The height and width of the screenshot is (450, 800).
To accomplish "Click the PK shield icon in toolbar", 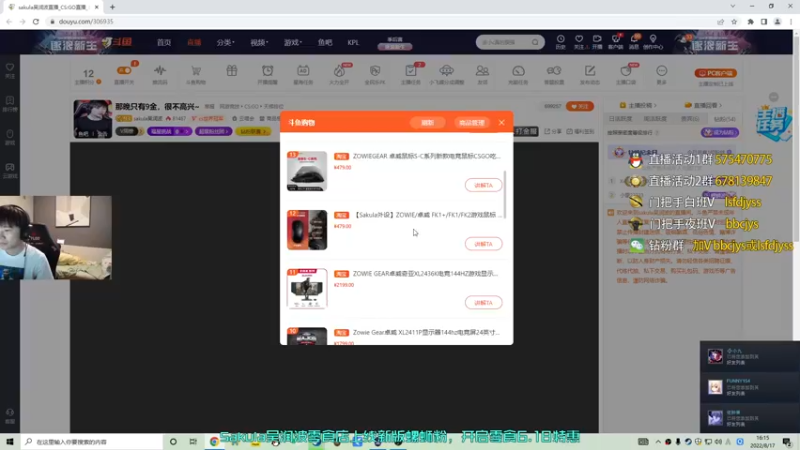I will tap(375, 71).
